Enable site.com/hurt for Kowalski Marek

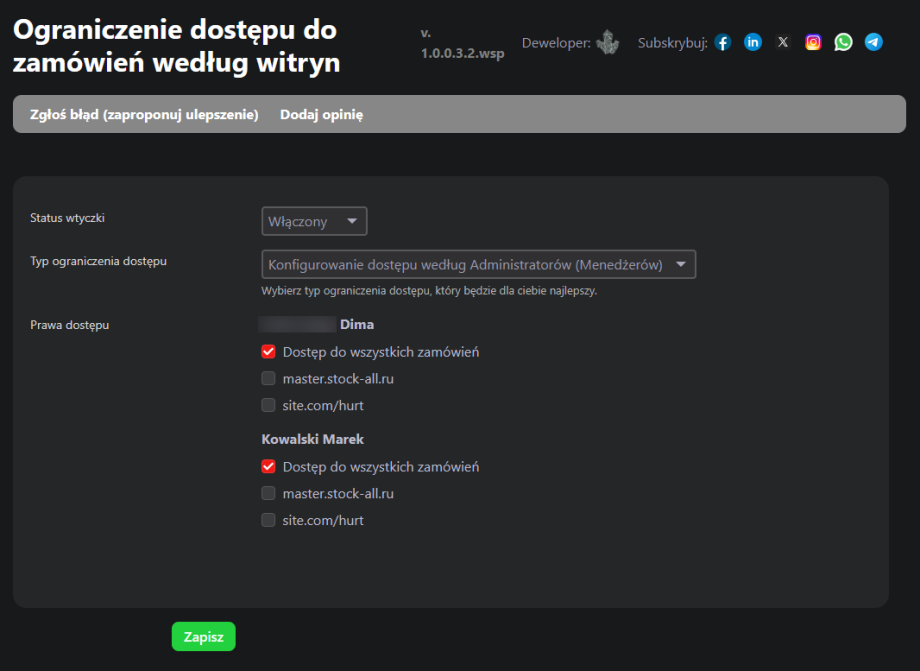268,520
